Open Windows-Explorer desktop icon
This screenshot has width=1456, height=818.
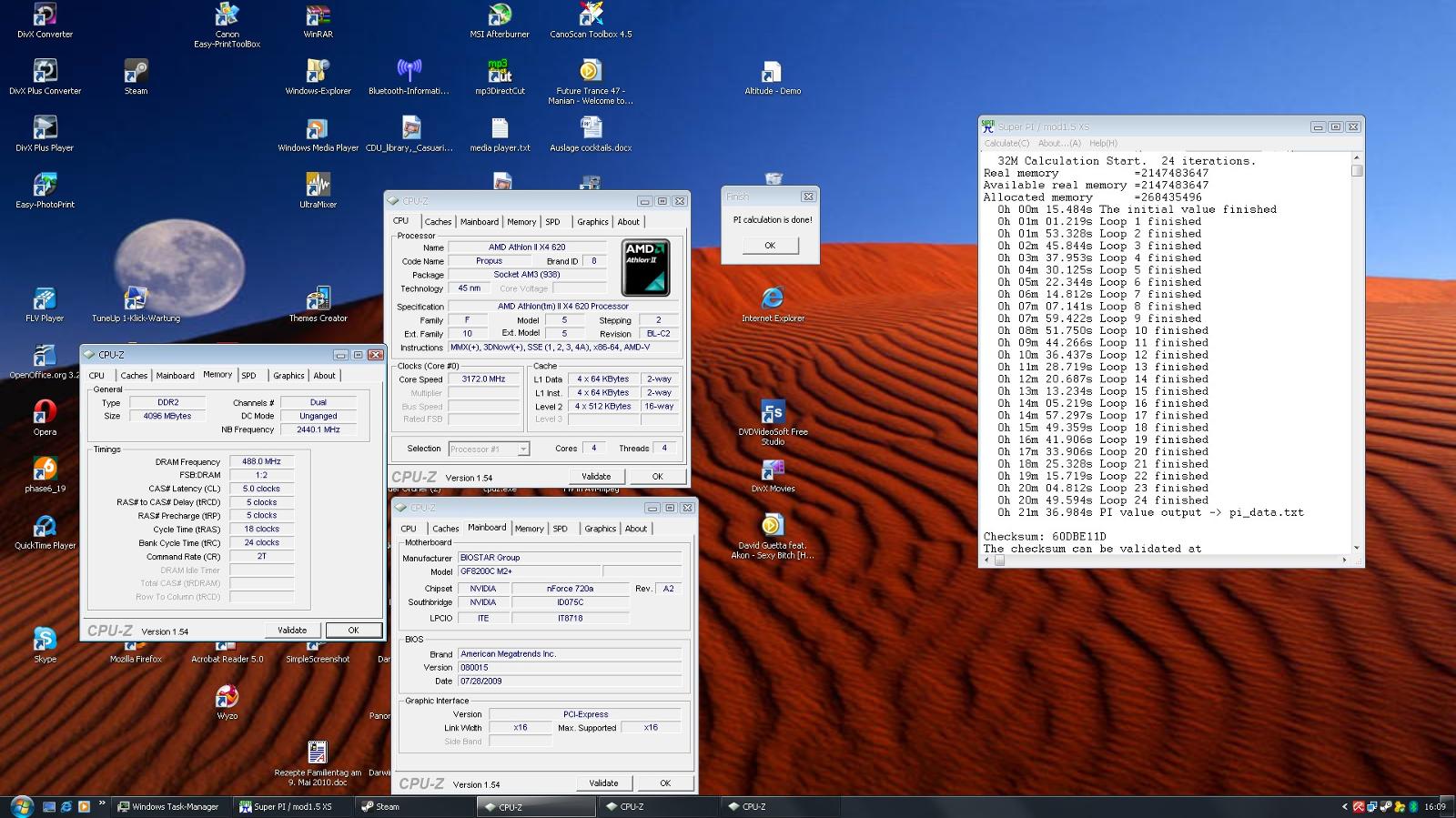point(318,76)
